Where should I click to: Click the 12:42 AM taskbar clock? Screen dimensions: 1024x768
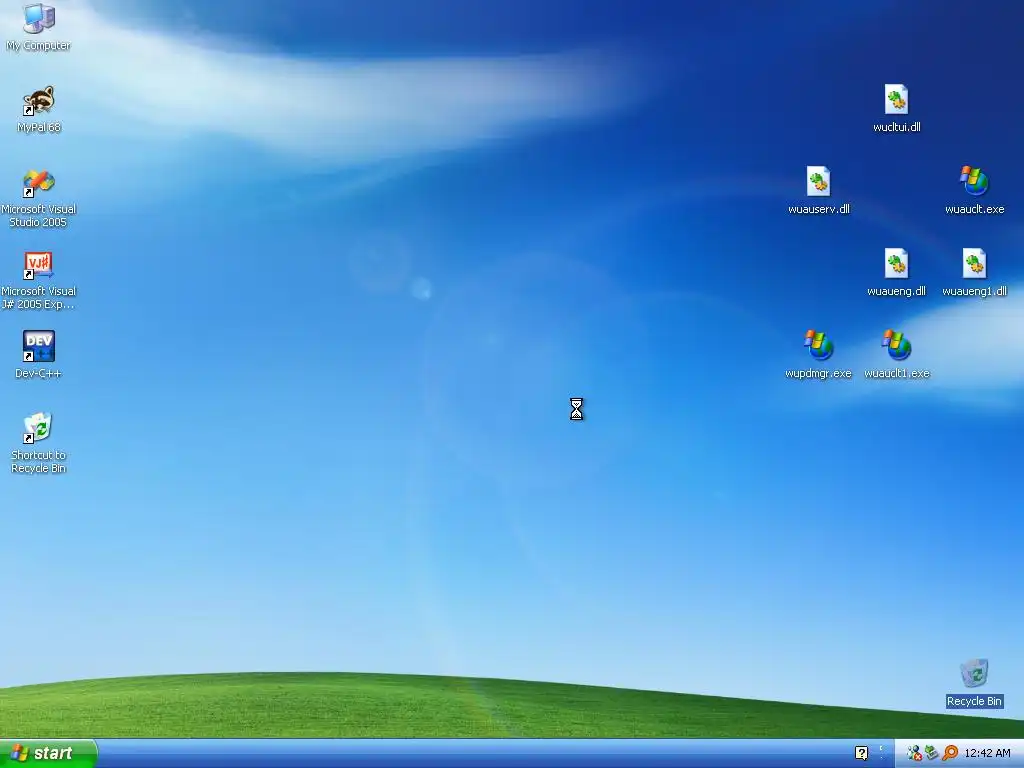[987, 753]
